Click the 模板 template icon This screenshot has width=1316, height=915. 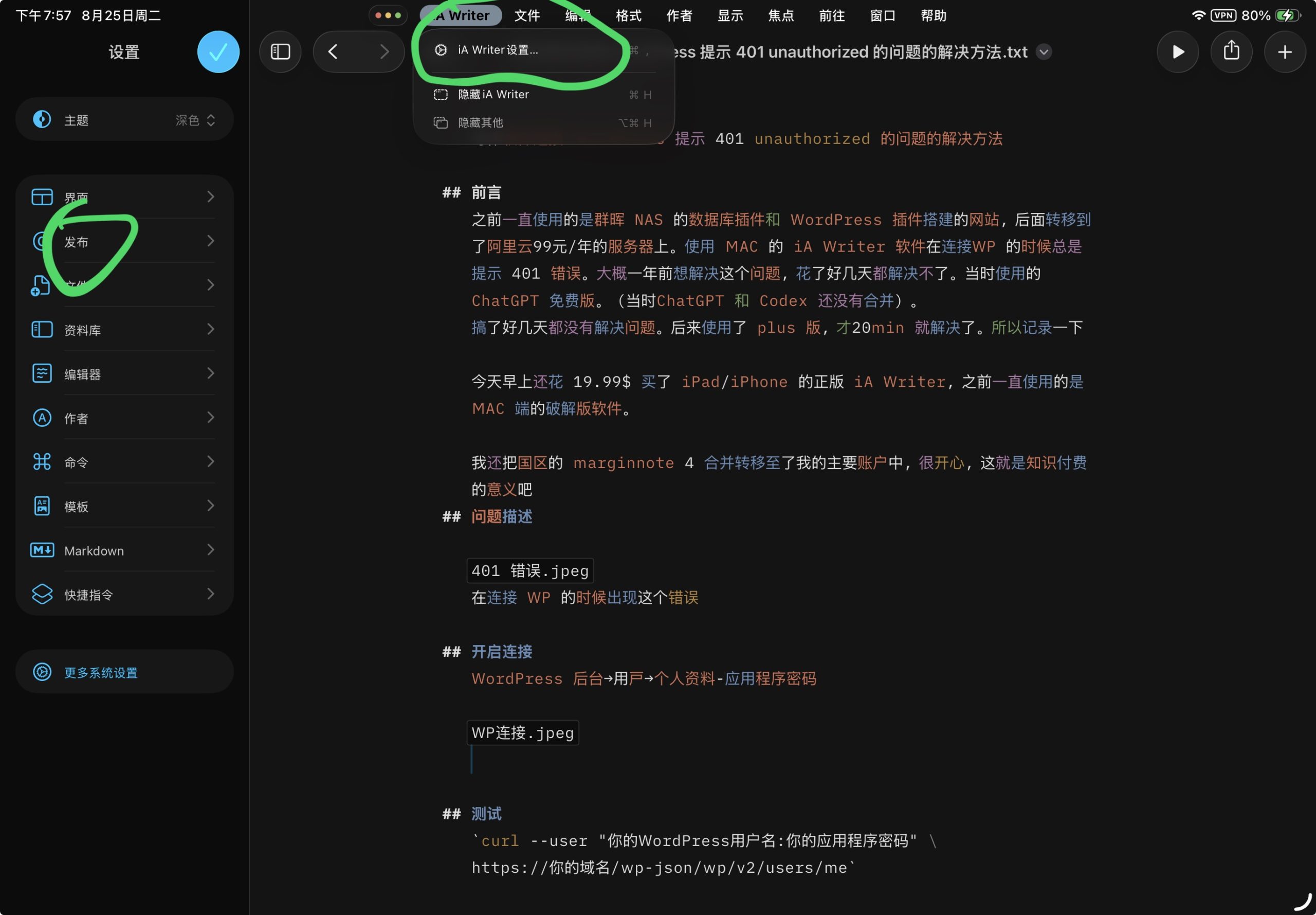tap(42, 506)
